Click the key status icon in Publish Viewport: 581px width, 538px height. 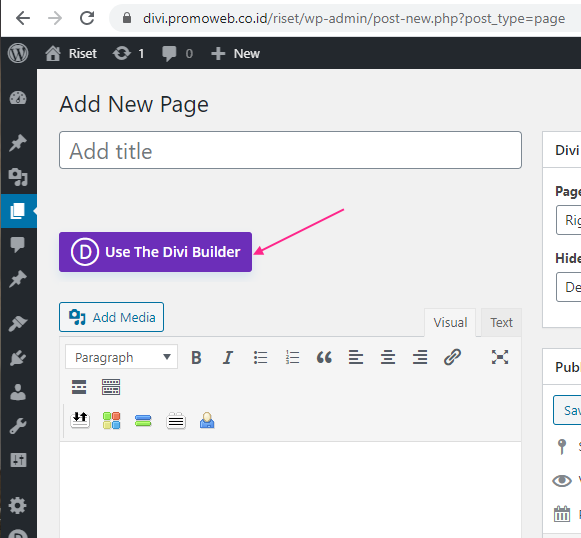click(x=562, y=446)
